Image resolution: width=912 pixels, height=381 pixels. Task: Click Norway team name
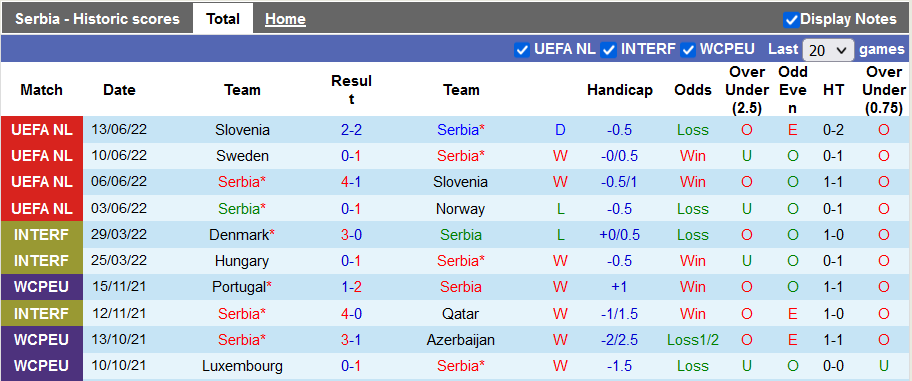[x=461, y=209]
